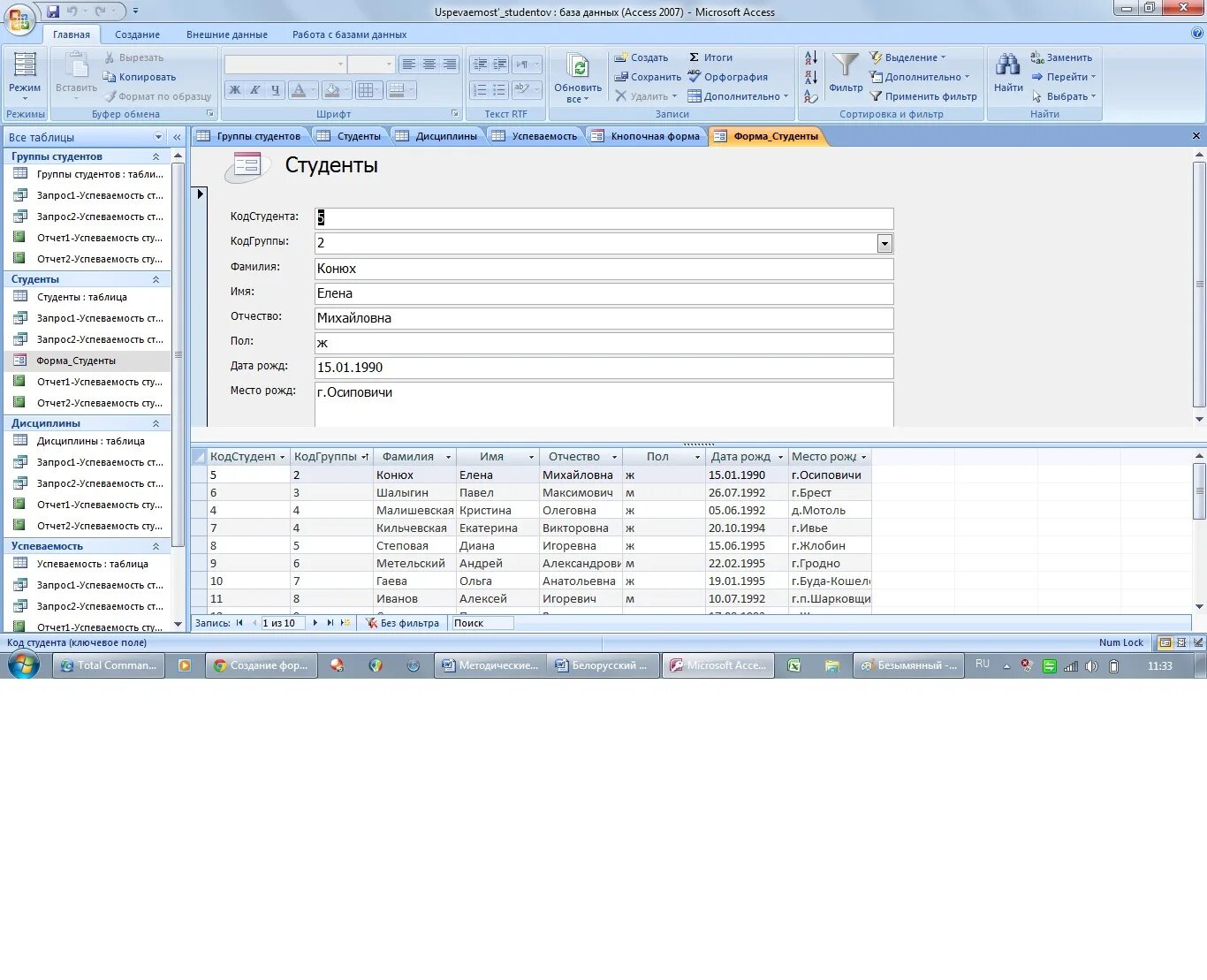The width and height of the screenshot is (1207, 980).
Task: Click the numbered list icon
Action: click(x=480, y=89)
